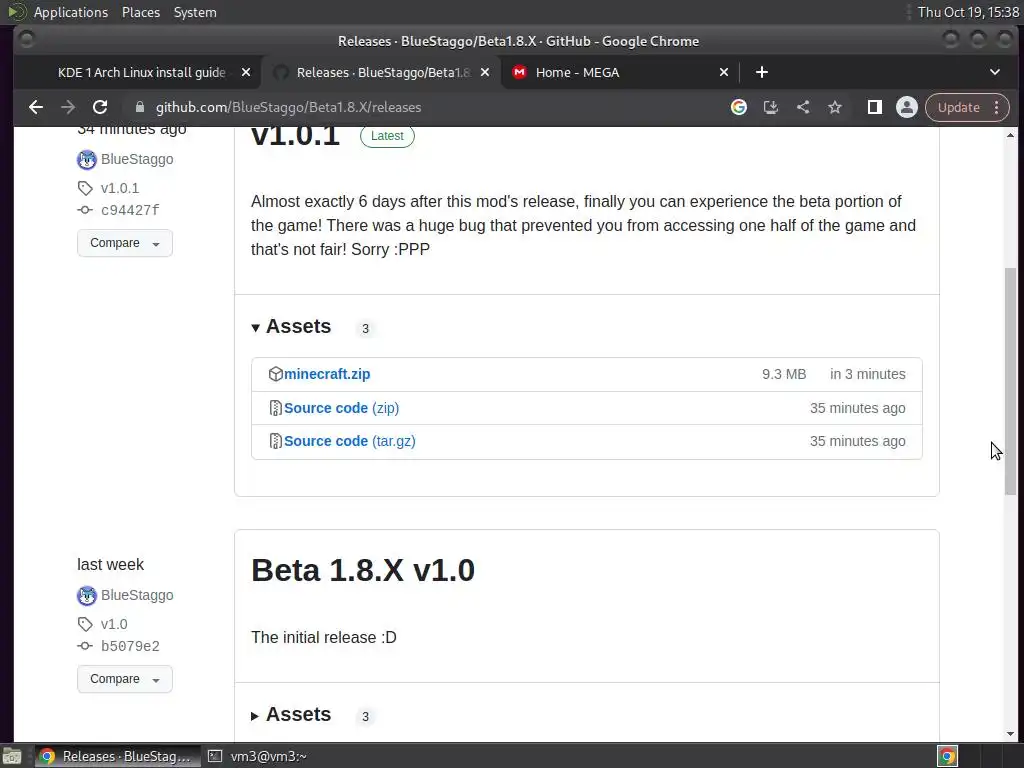The image size is (1024, 768).
Task: Open the System menu
Action: tap(195, 12)
